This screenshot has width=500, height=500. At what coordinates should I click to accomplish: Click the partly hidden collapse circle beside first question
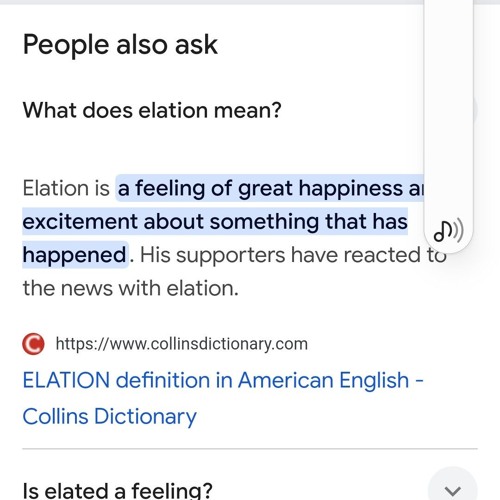(x=475, y=110)
